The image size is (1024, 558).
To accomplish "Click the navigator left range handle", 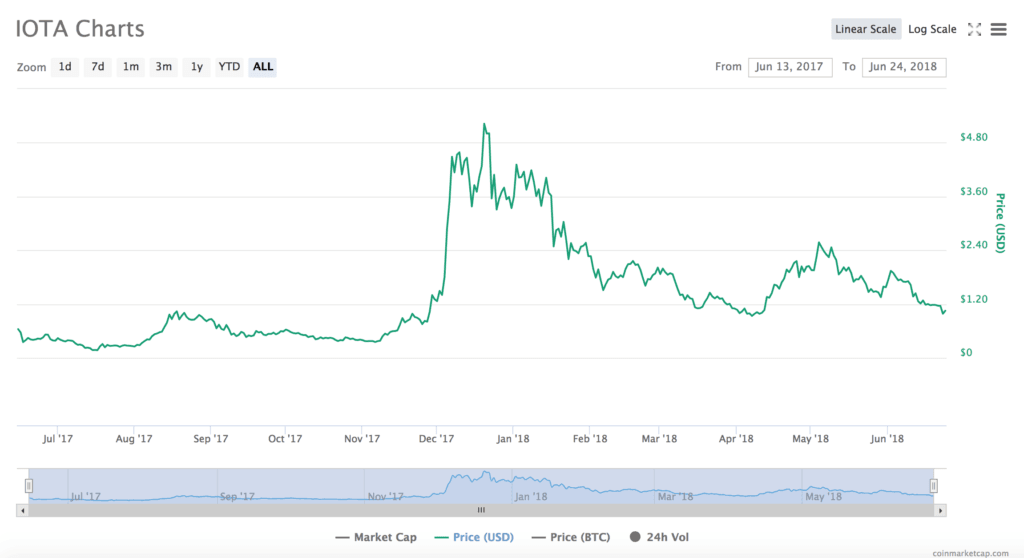I will [x=29, y=485].
